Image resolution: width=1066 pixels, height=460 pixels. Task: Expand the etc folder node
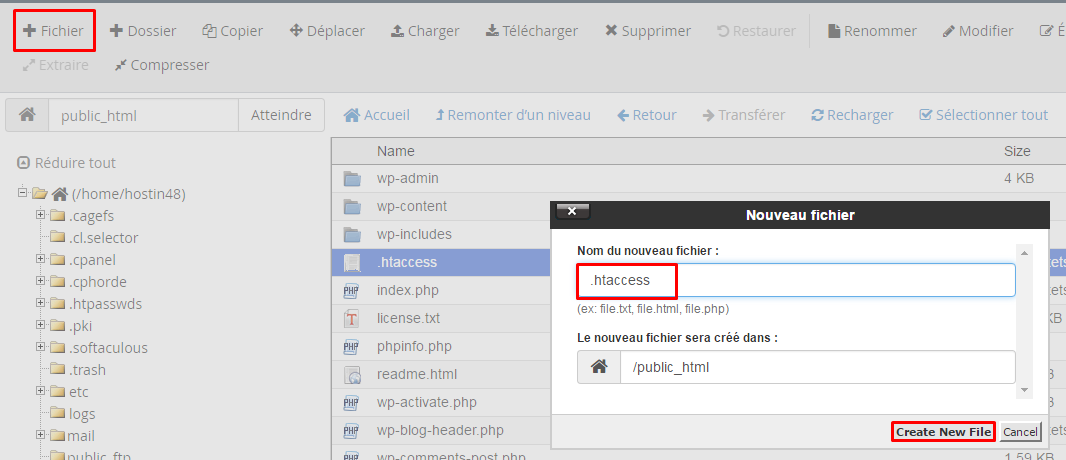pos(41,391)
